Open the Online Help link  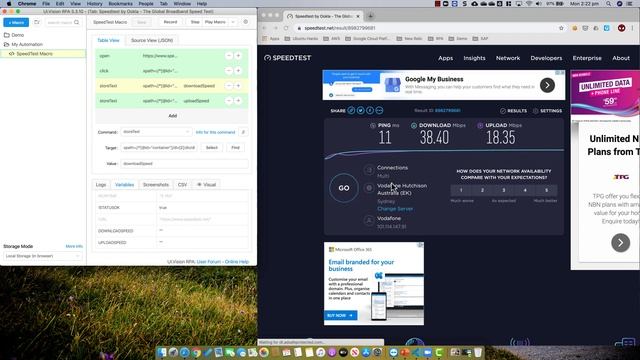(237, 262)
